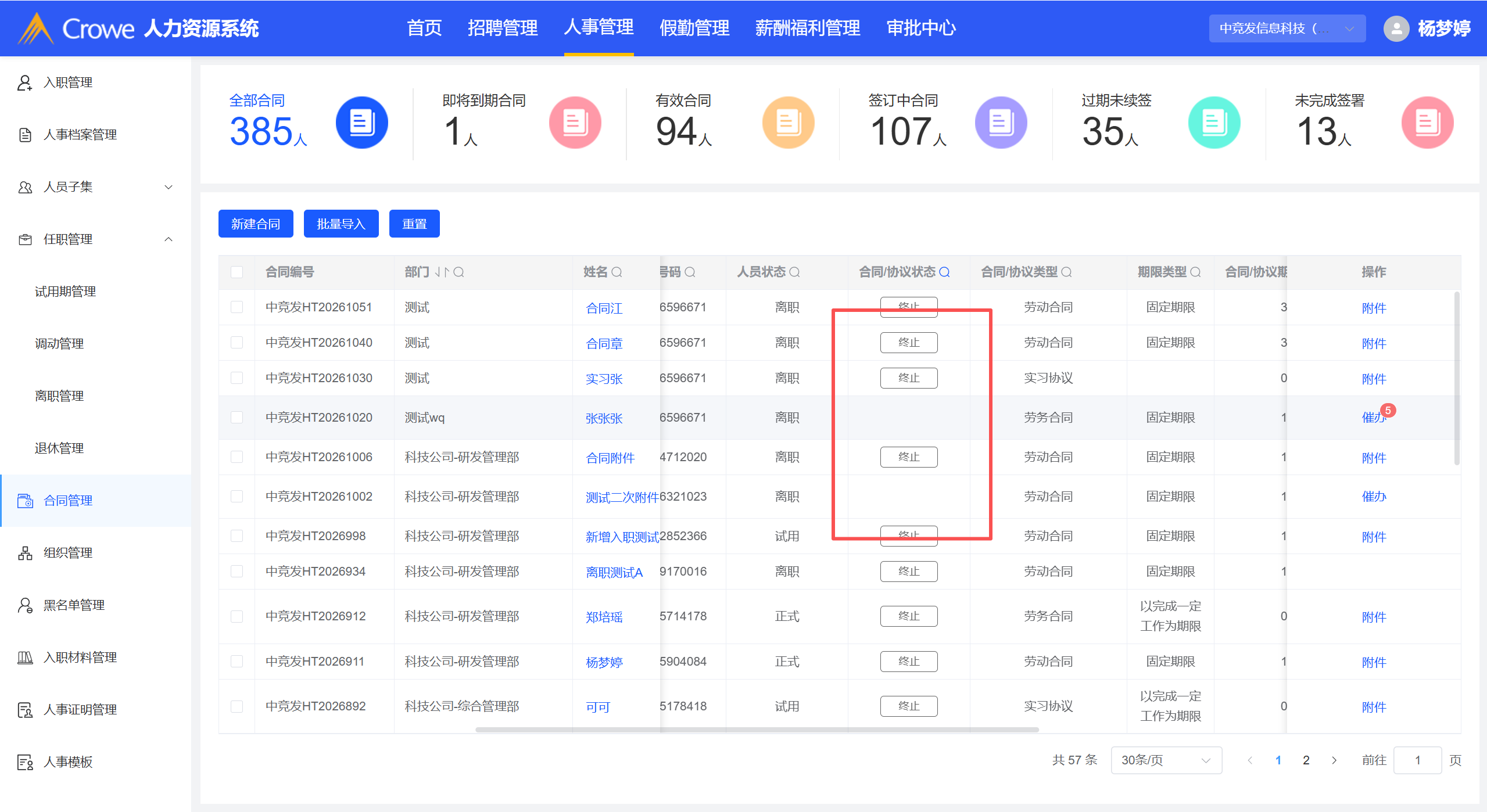Click the 入职材料管理 sidebar icon
The height and width of the screenshot is (812, 1487).
[x=25, y=657]
